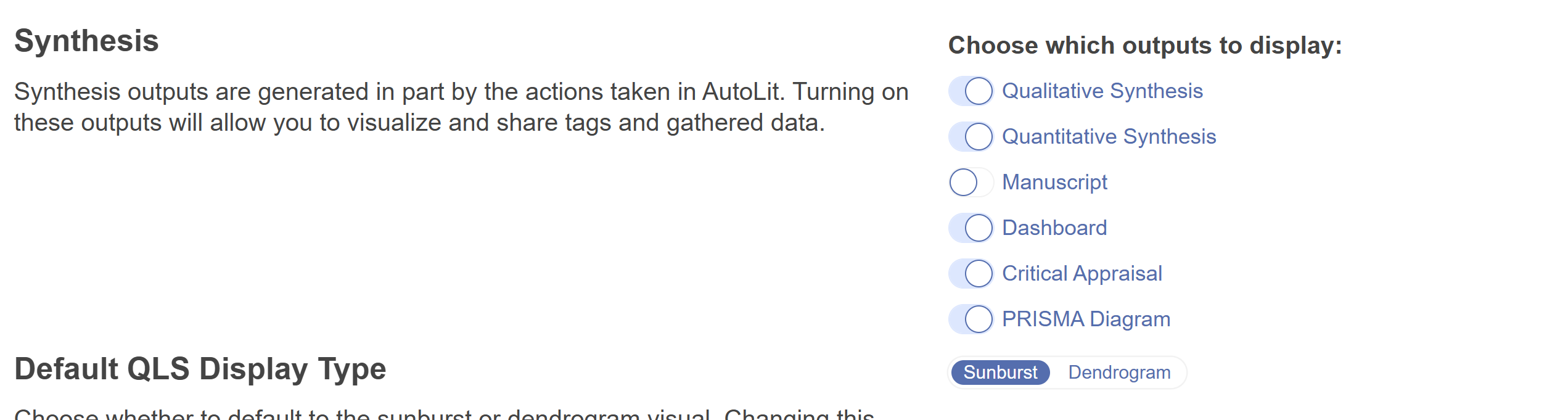1568x420 pixels.
Task: Select the Sunburst display type
Action: 1000,373
